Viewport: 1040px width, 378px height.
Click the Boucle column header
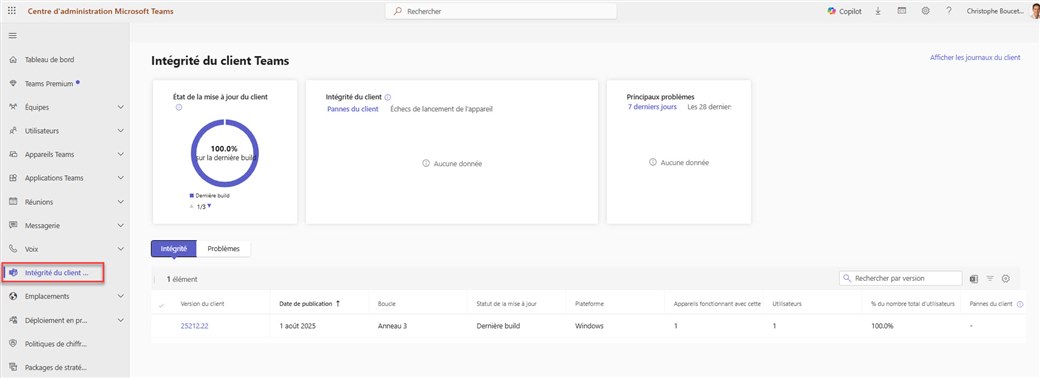pos(387,304)
